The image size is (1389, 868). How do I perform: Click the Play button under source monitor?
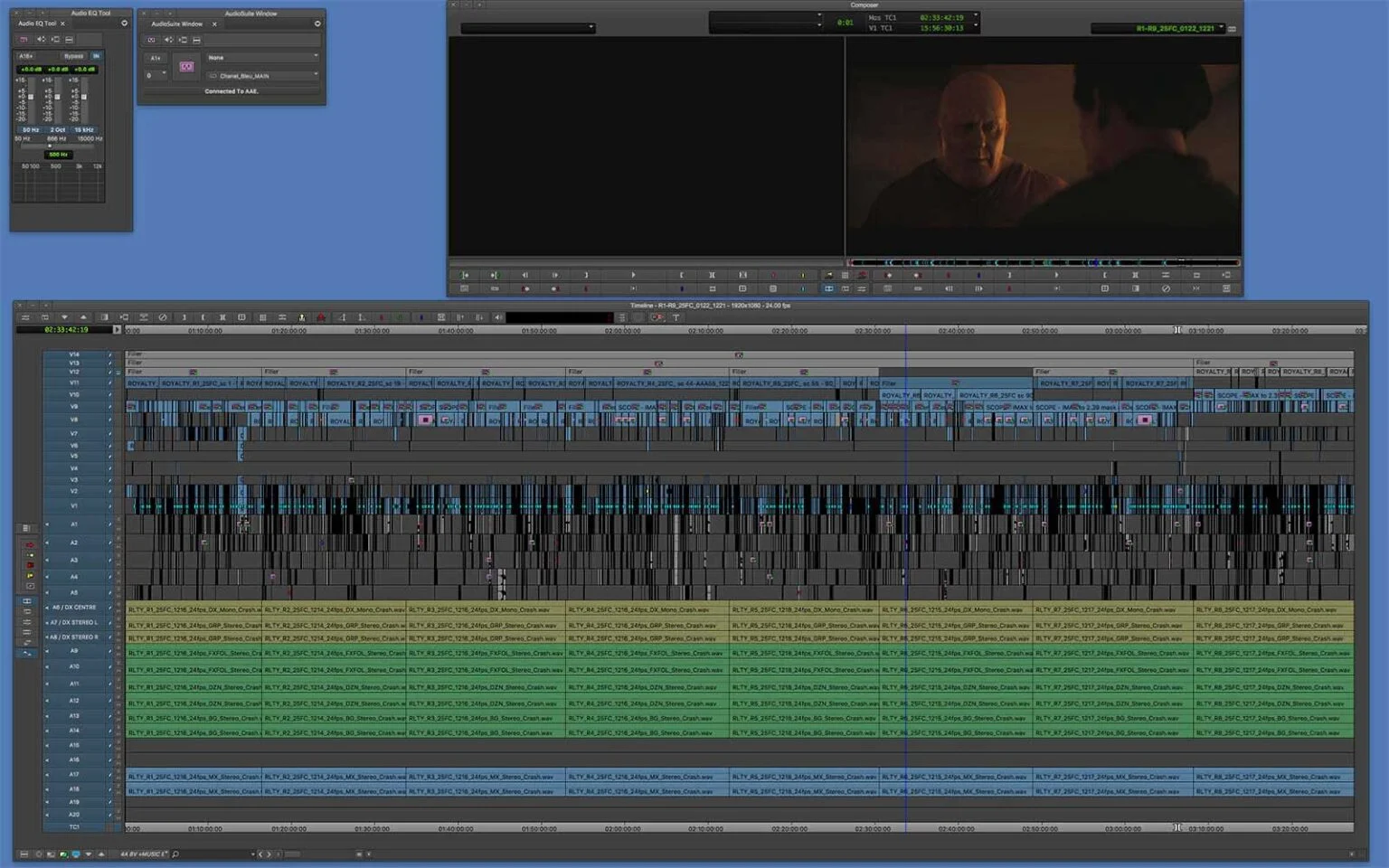pyautogui.click(x=633, y=275)
